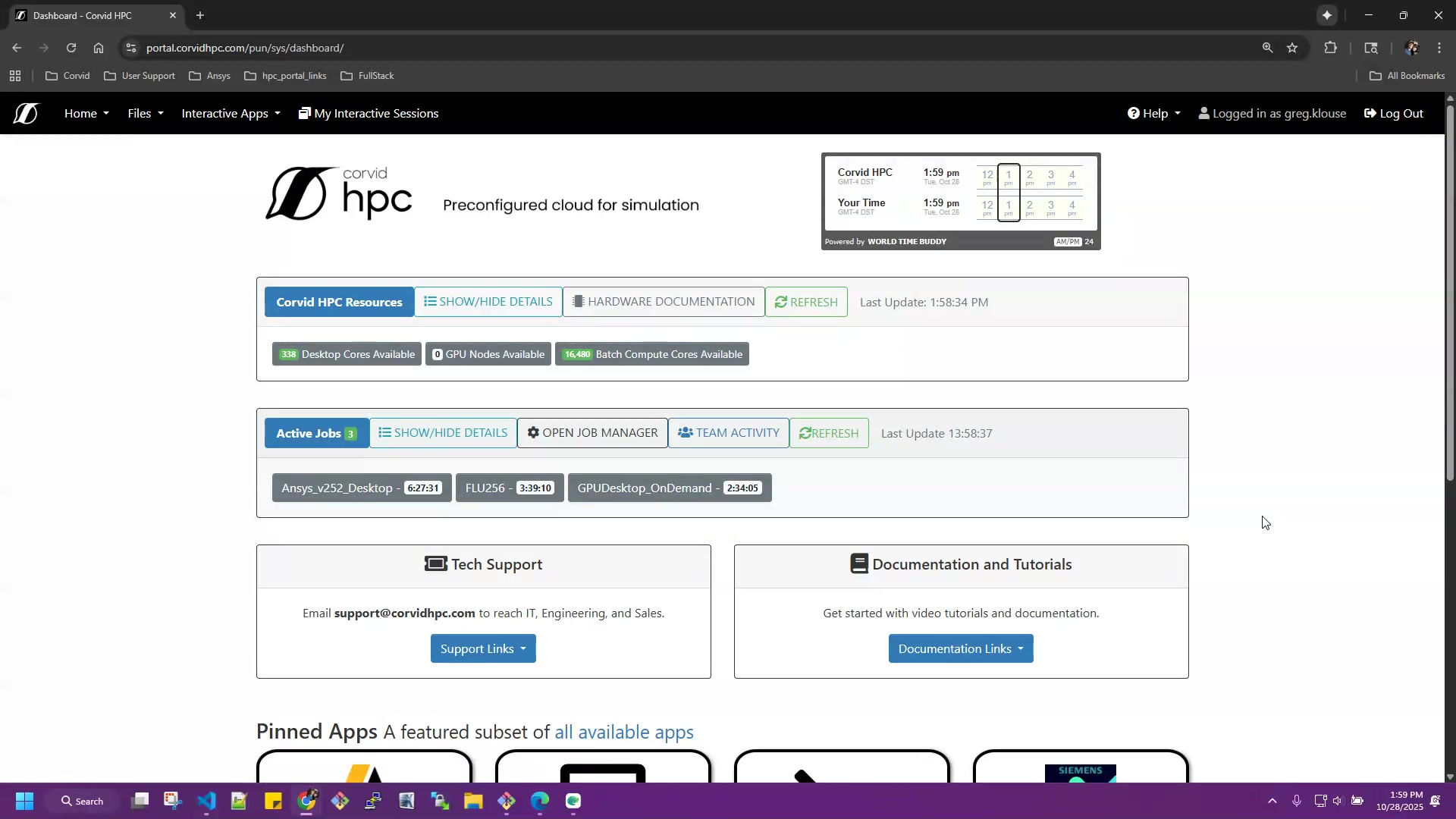Click the address bar URL
Screen dimensions: 1456x819
point(245,48)
